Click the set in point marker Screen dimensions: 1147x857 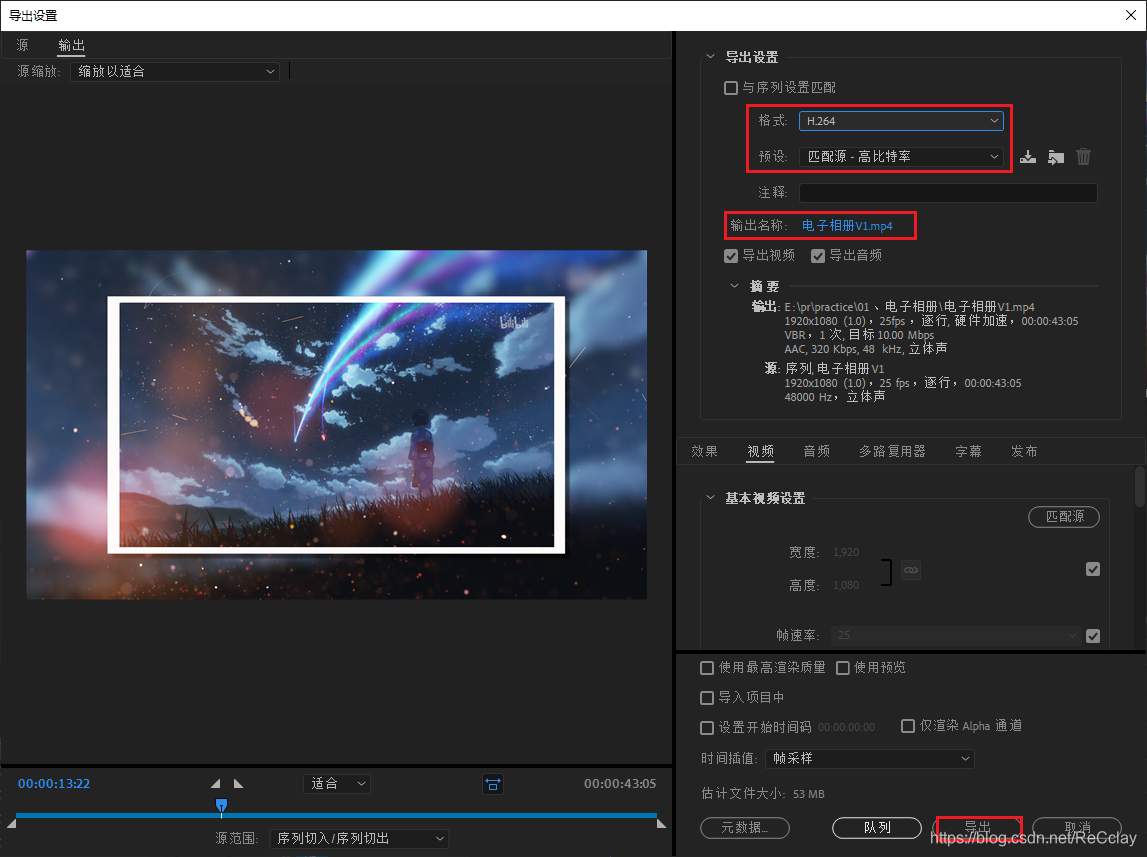point(215,783)
